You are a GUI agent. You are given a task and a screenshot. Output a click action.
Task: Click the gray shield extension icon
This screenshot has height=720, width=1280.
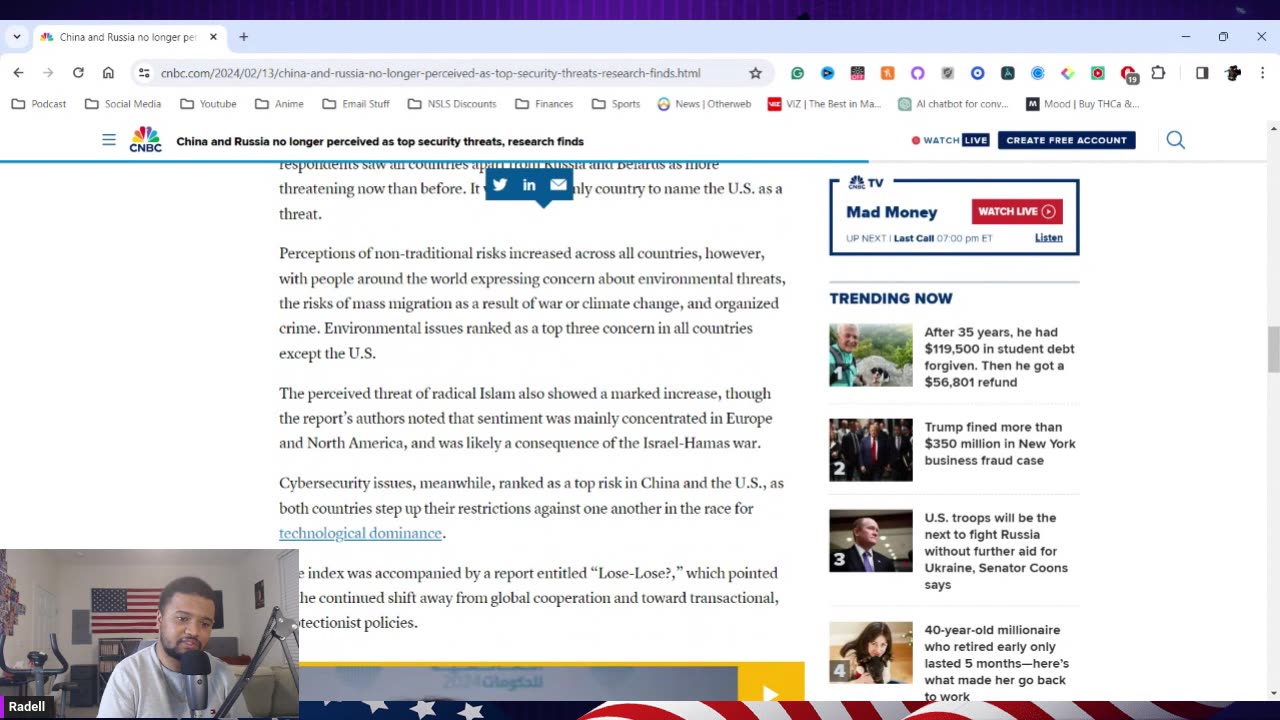(x=947, y=73)
